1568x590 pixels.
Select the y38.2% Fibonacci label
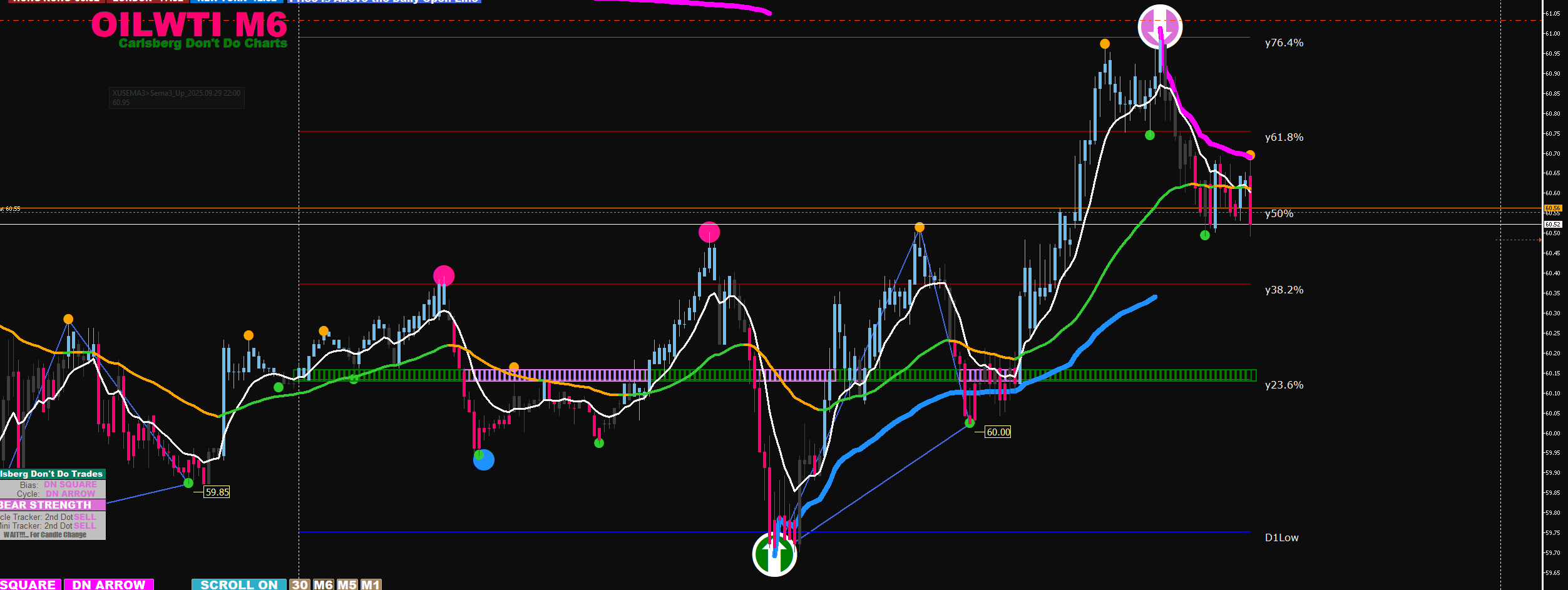(1284, 290)
